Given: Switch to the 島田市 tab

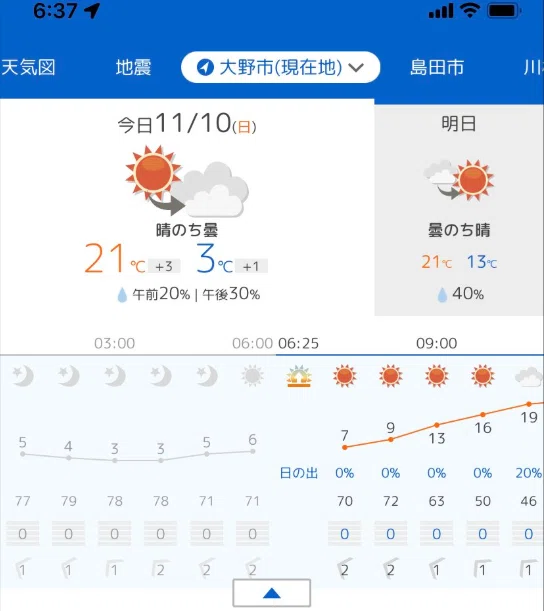Looking at the screenshot, I should point(437,67).
